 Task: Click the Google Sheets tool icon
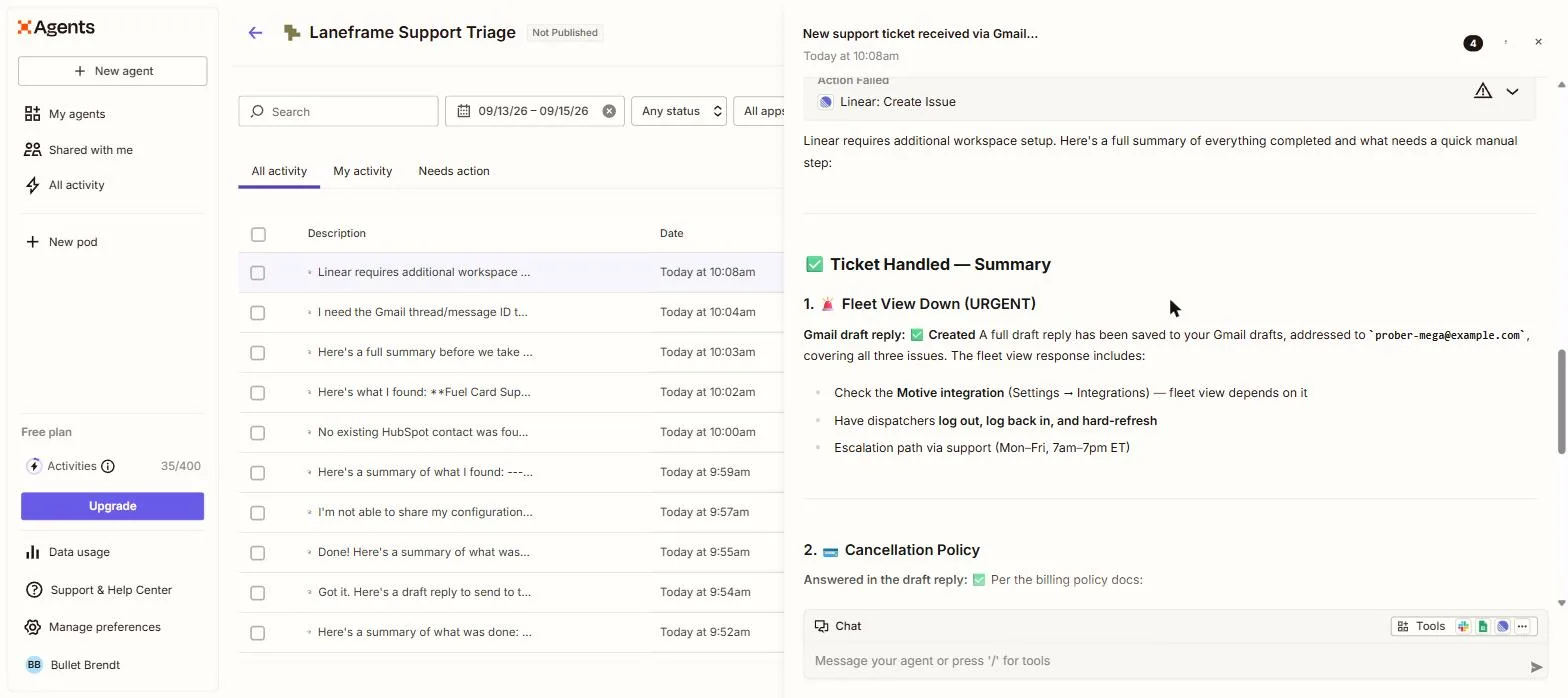tap(1483, 626)
